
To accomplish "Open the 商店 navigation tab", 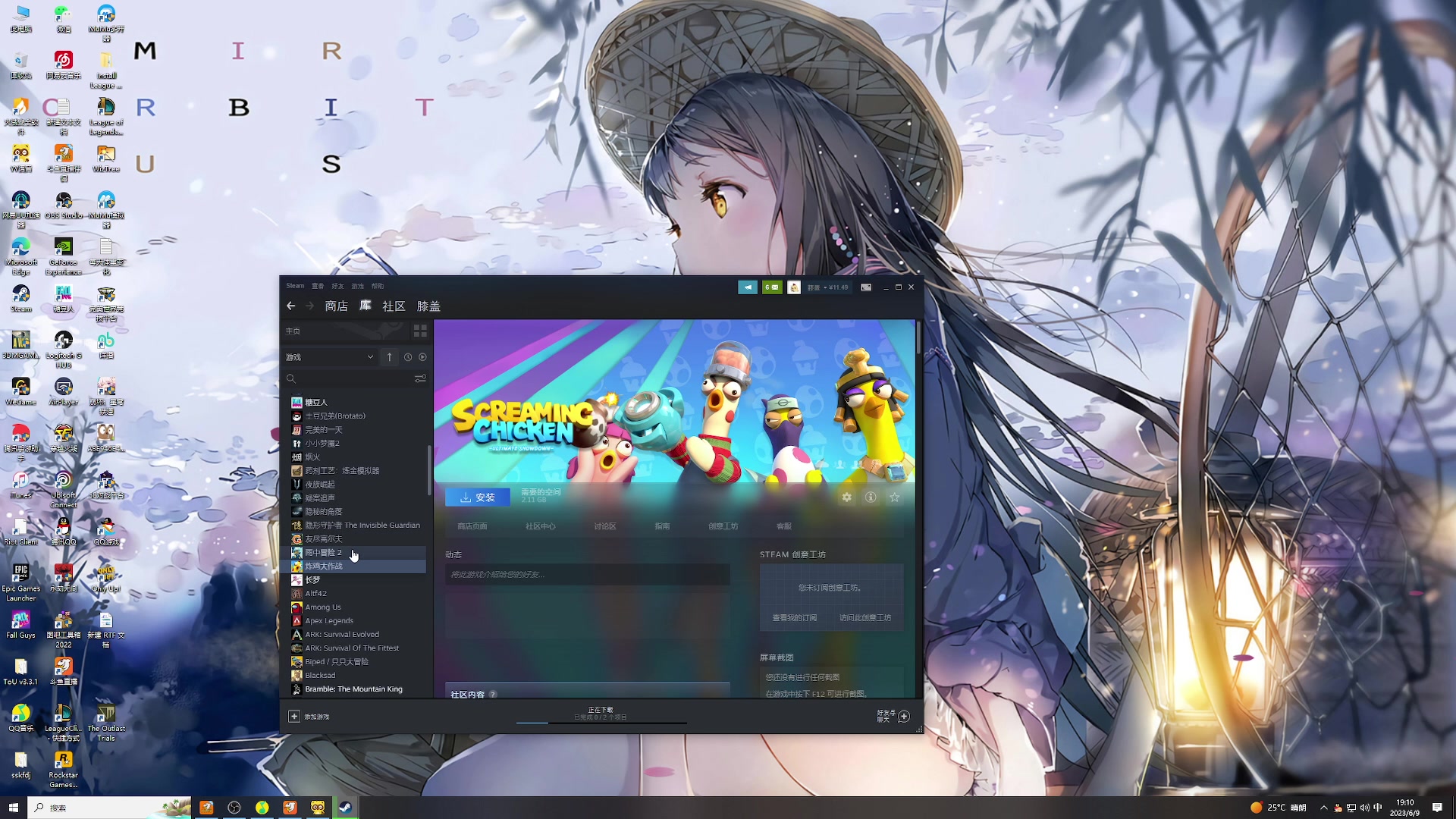I will click(x=336, y=306).
